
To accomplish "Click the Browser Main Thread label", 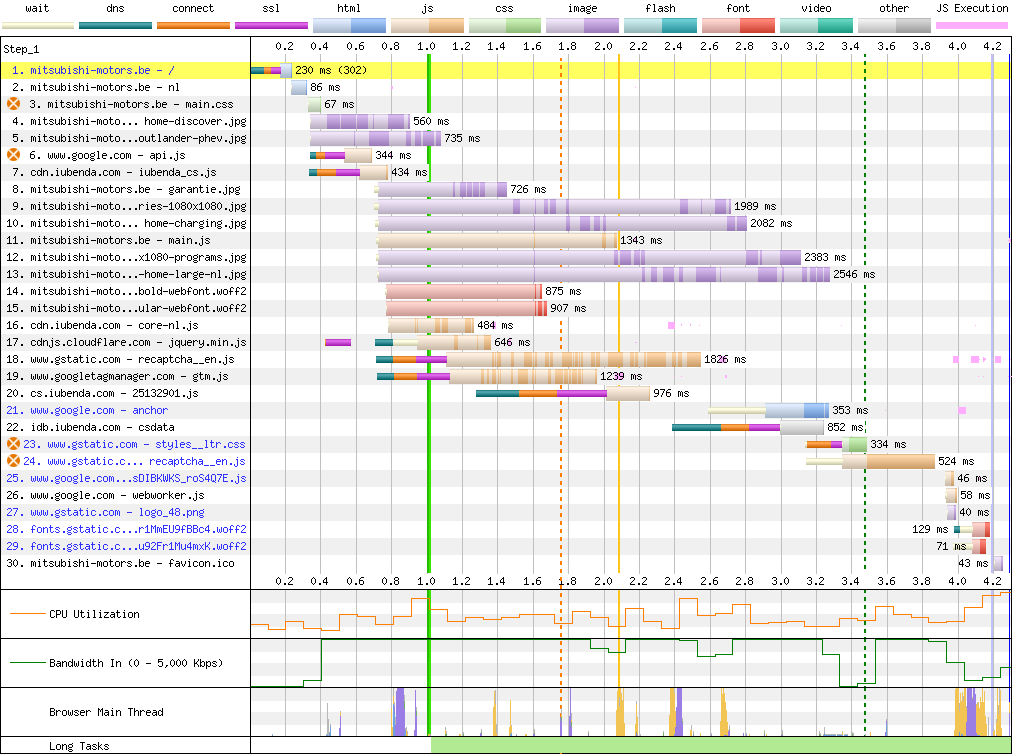I will (x=106, y=712).
